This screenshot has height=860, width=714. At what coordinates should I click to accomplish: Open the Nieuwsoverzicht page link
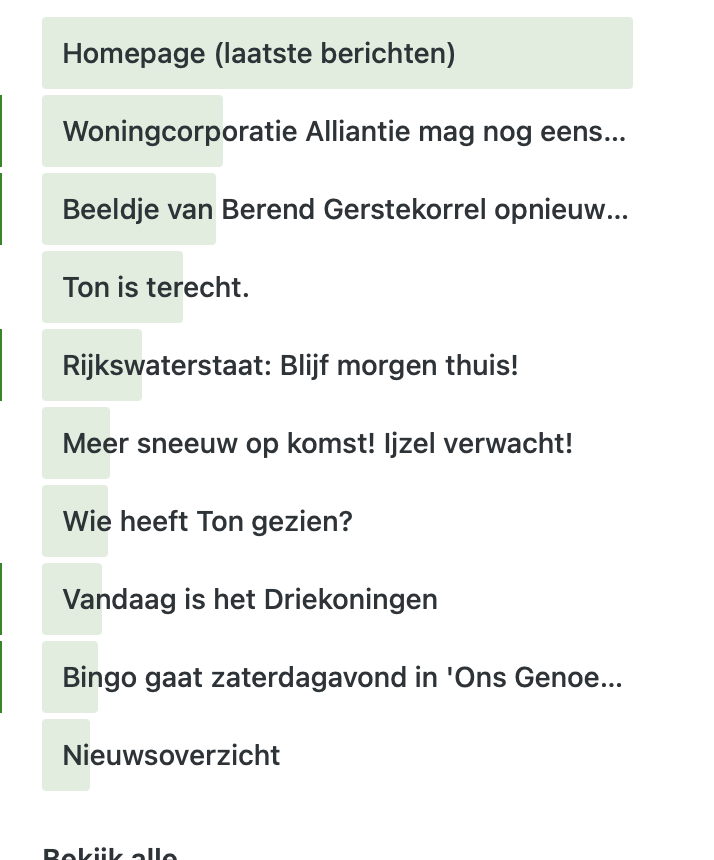tap(171, 755)
